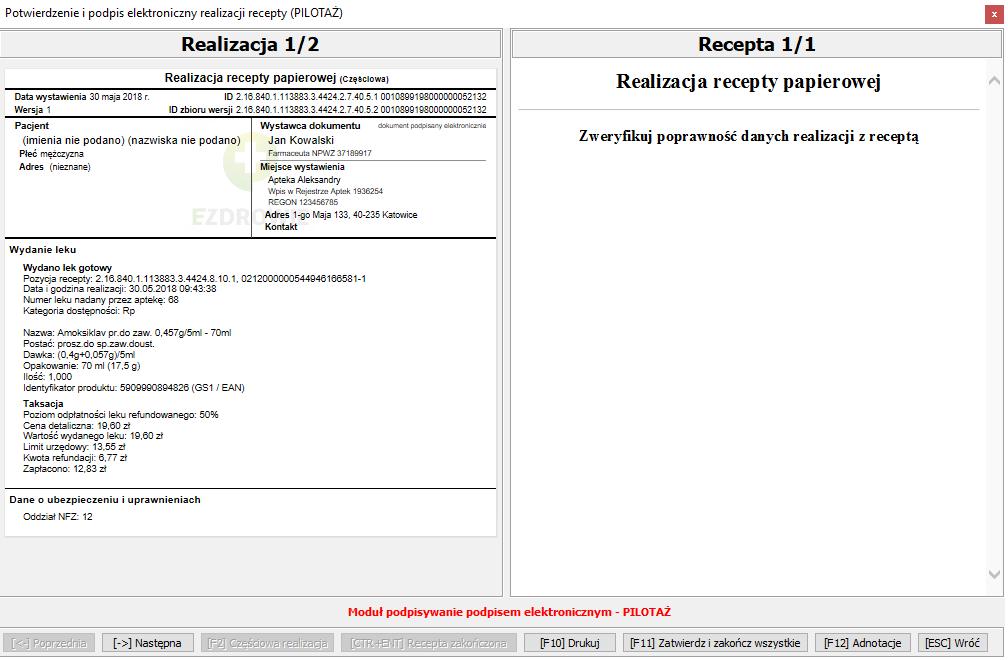
Task: Go back with [ESC] Wróć
Action: tap(952, 643)
